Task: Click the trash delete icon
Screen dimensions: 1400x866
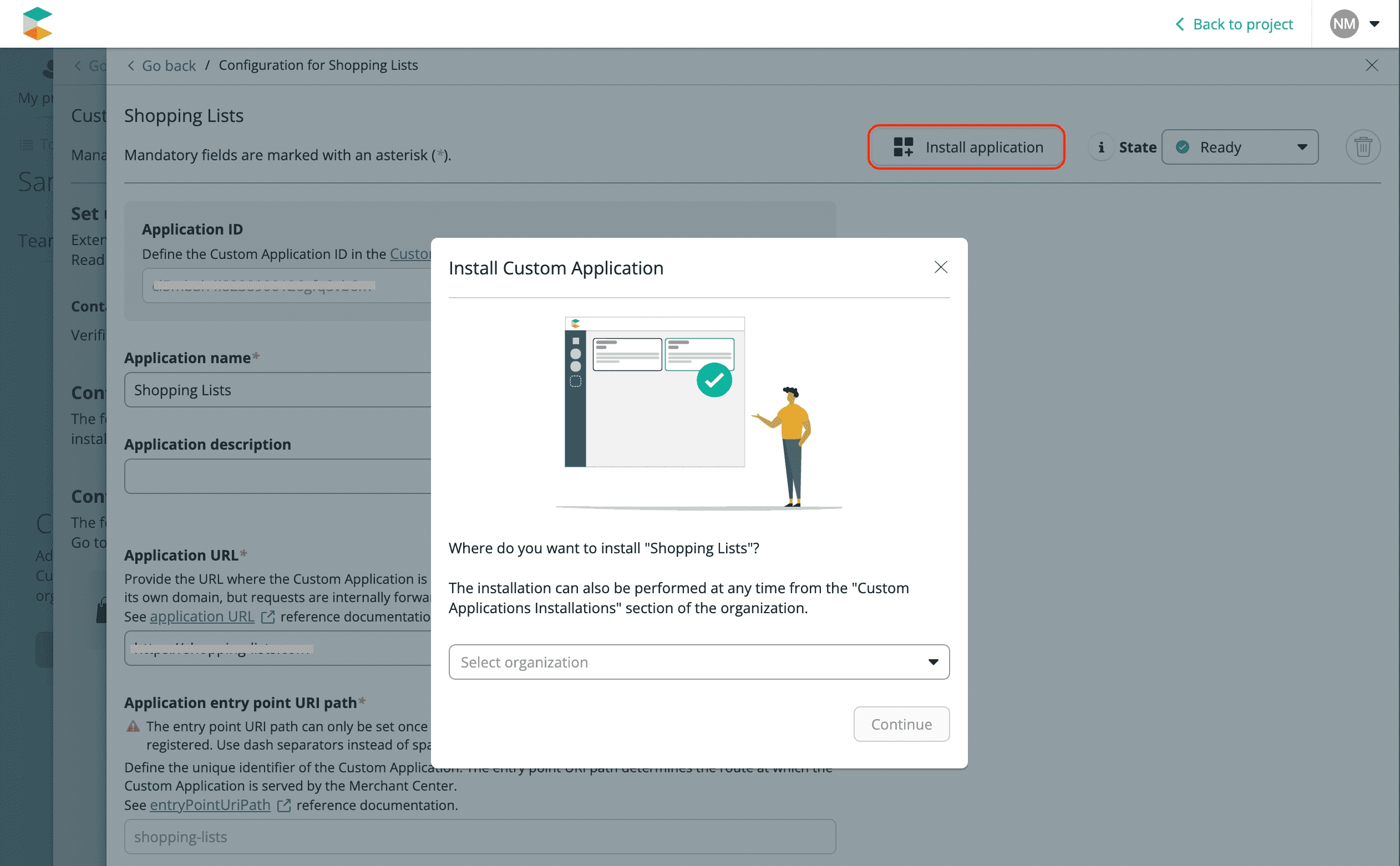Action: click(1362, 147)
